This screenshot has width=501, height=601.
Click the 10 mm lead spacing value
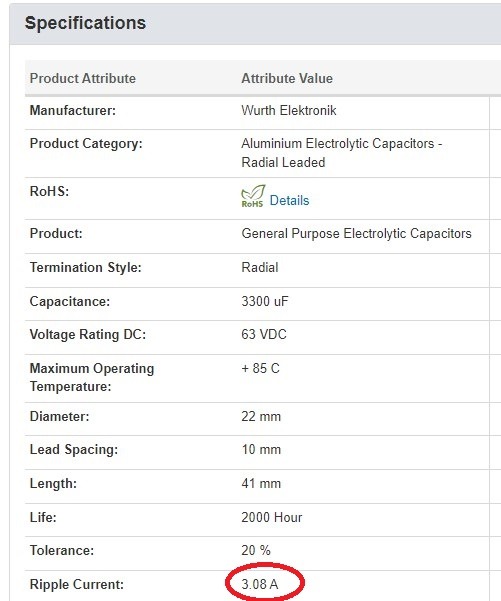[x=261, y=449]
